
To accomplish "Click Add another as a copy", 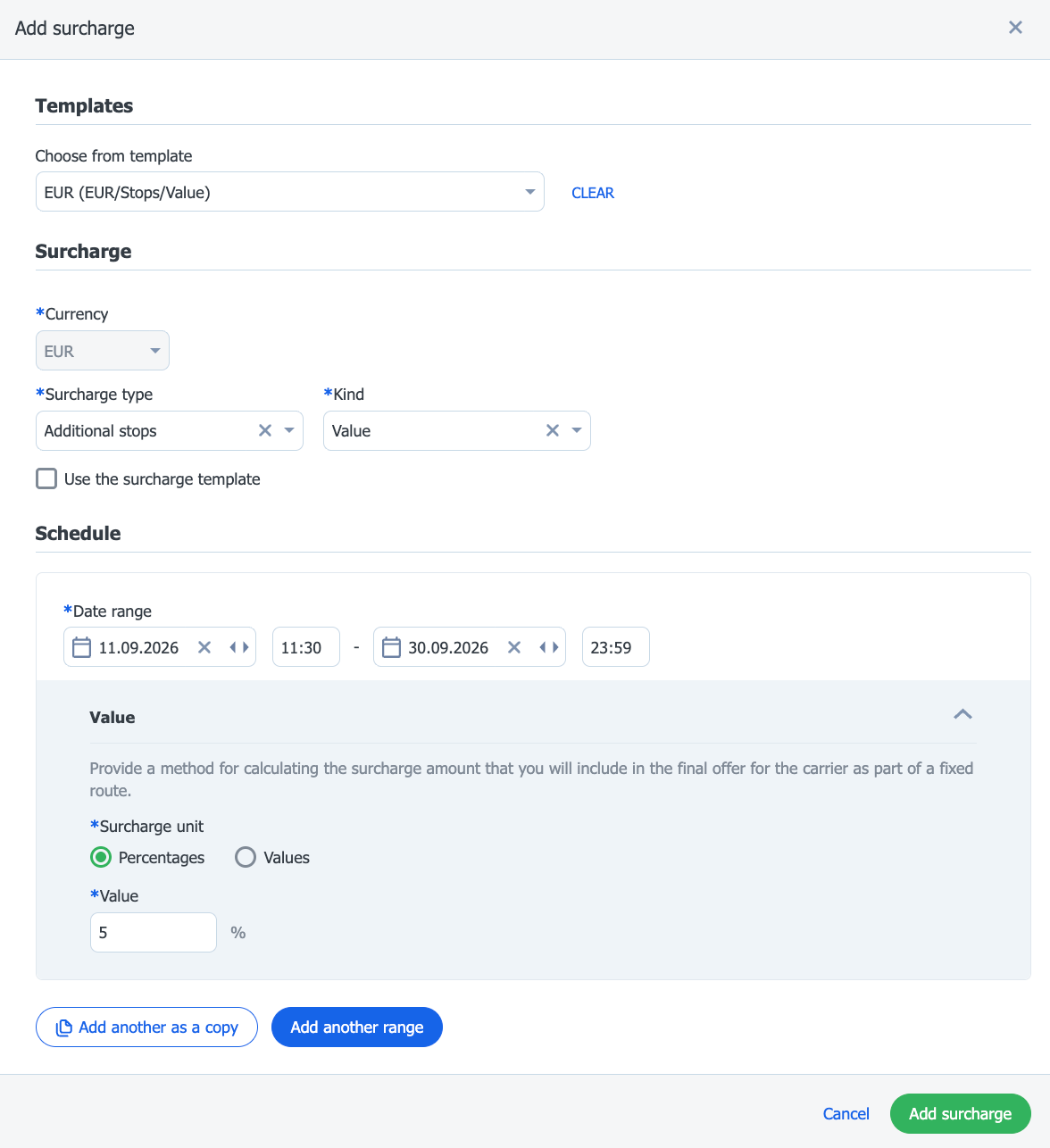I will coord(147,1027).
